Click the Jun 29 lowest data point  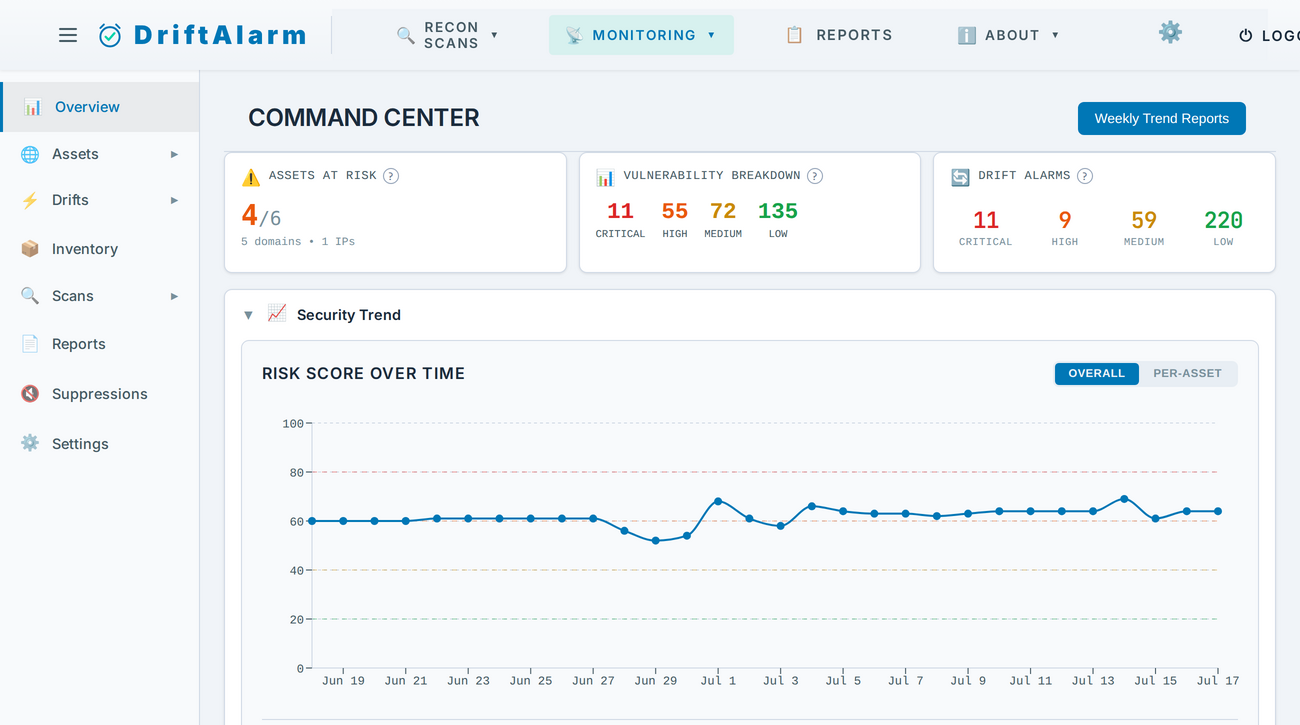656,541
